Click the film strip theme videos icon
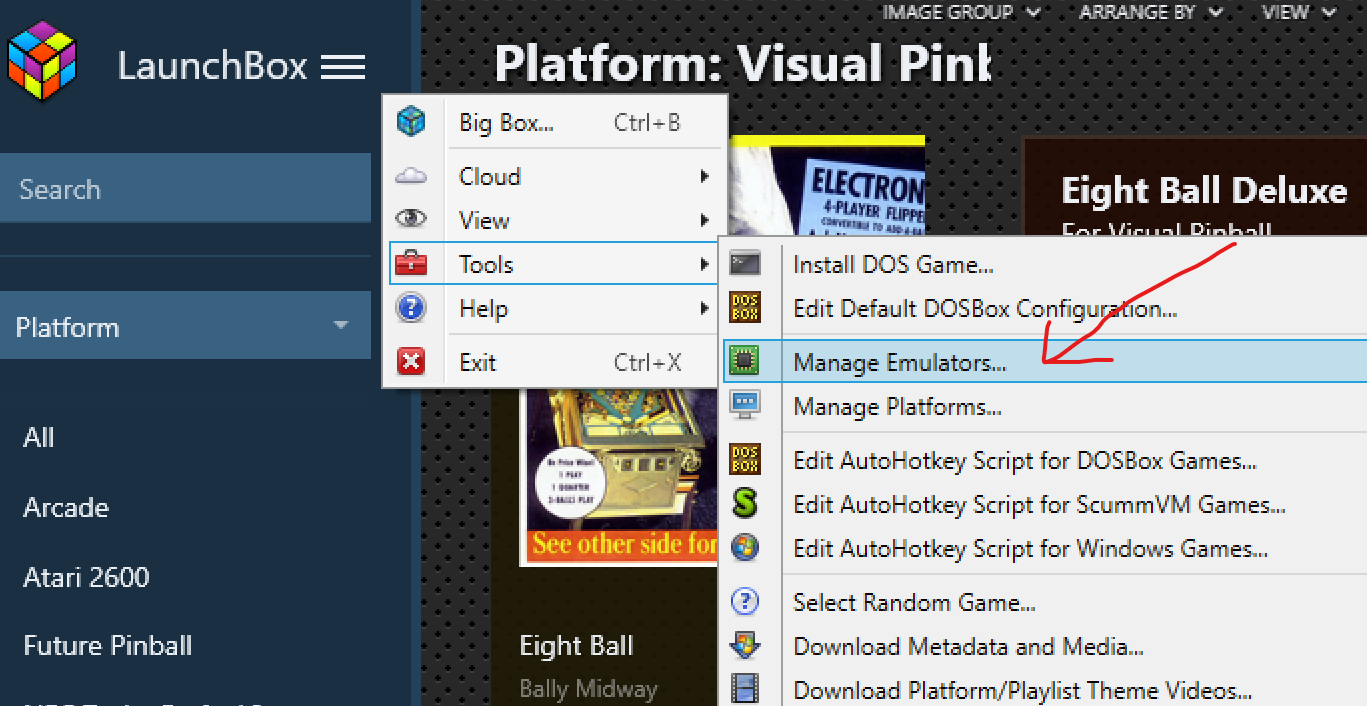 click(745, 689)
